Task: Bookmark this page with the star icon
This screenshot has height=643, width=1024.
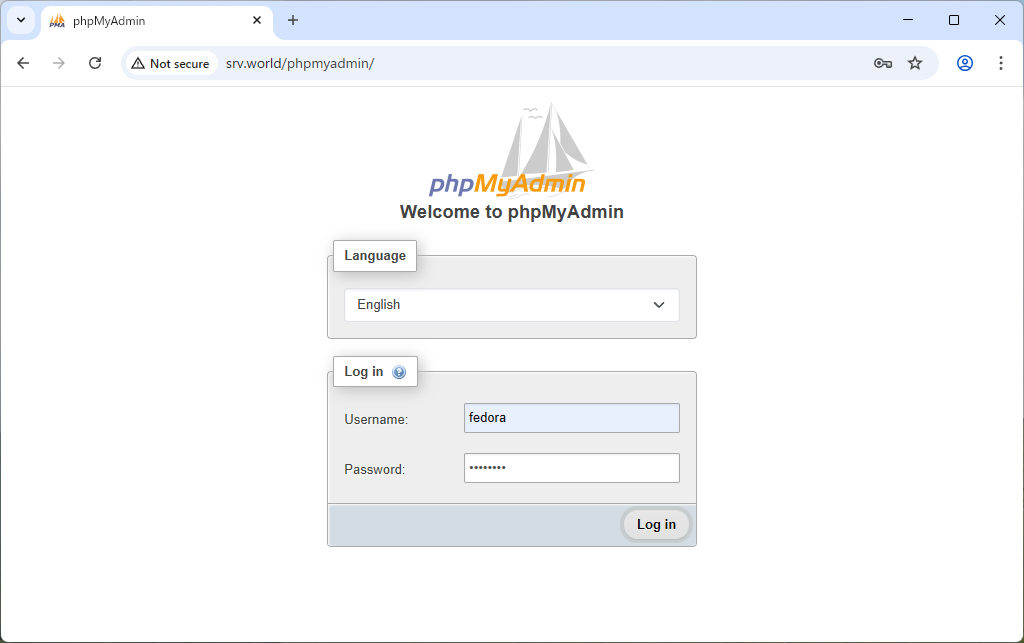Action: [915, 63]
